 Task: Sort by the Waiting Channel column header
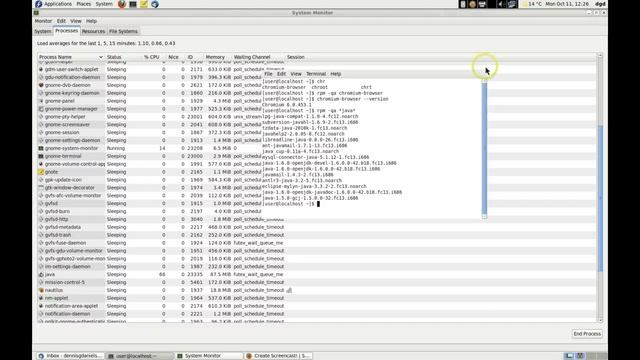pyautogui.click(x=258, y=57)
